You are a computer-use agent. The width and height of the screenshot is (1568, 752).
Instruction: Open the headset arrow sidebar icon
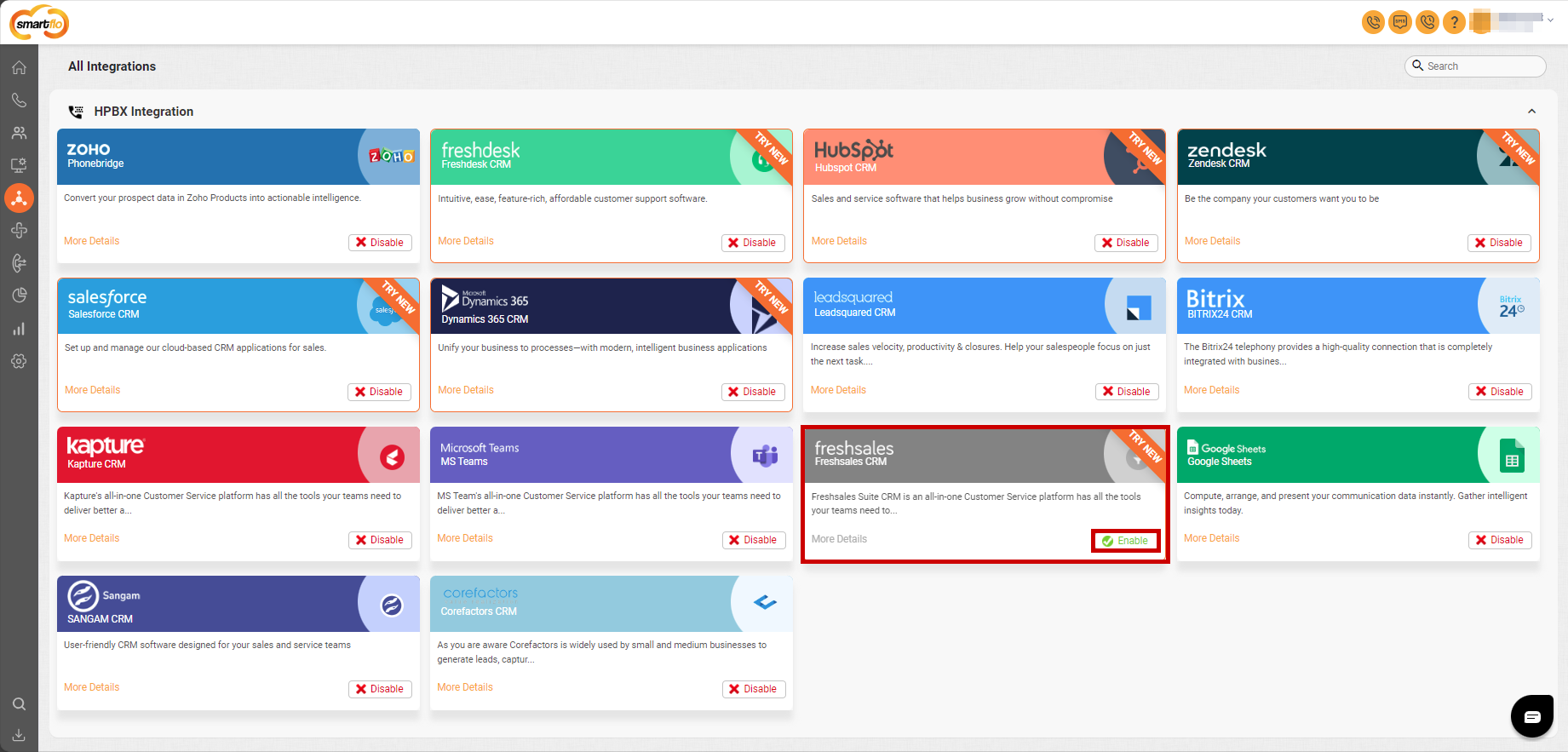pos(19,263)
